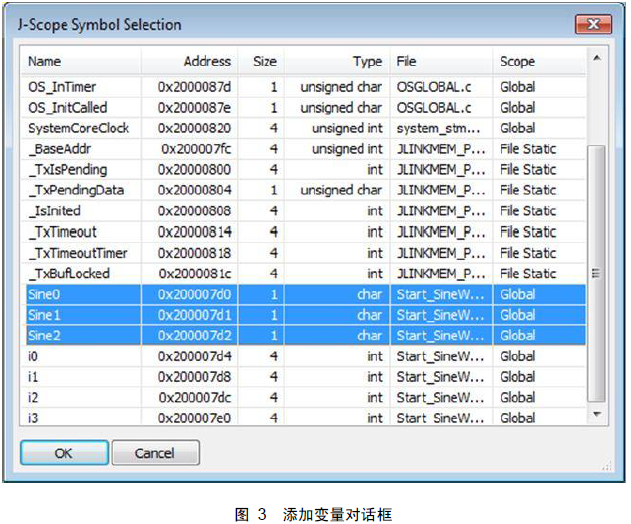Select the Sine1 symbol row

[303, 315]
